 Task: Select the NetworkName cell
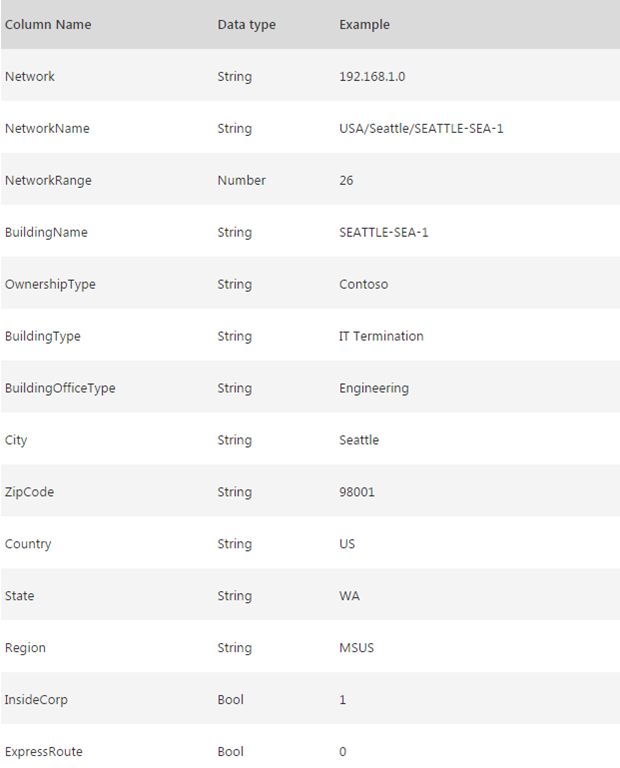click(x=47, y=128)
